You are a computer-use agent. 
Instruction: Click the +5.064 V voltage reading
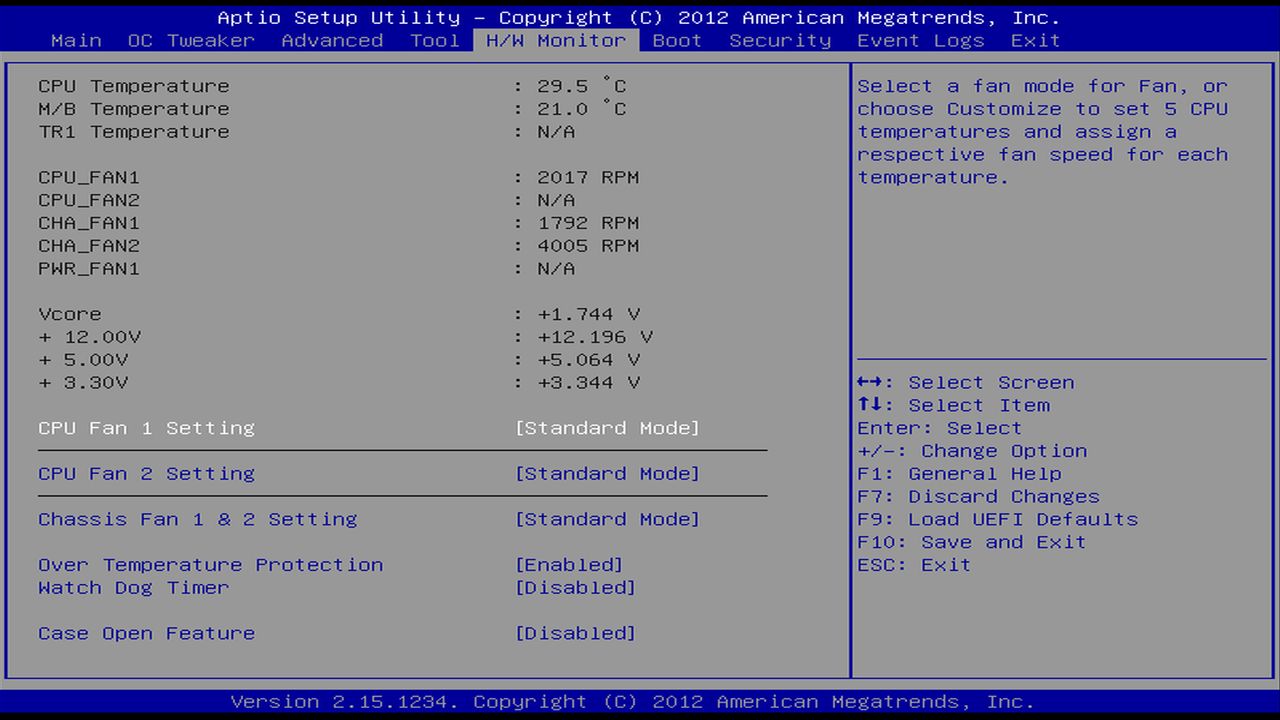click(x=588, y=360)
